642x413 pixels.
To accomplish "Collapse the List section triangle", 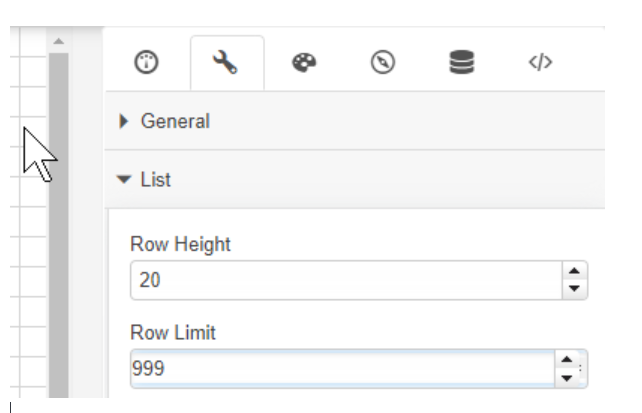I will (x=124, y=180).
